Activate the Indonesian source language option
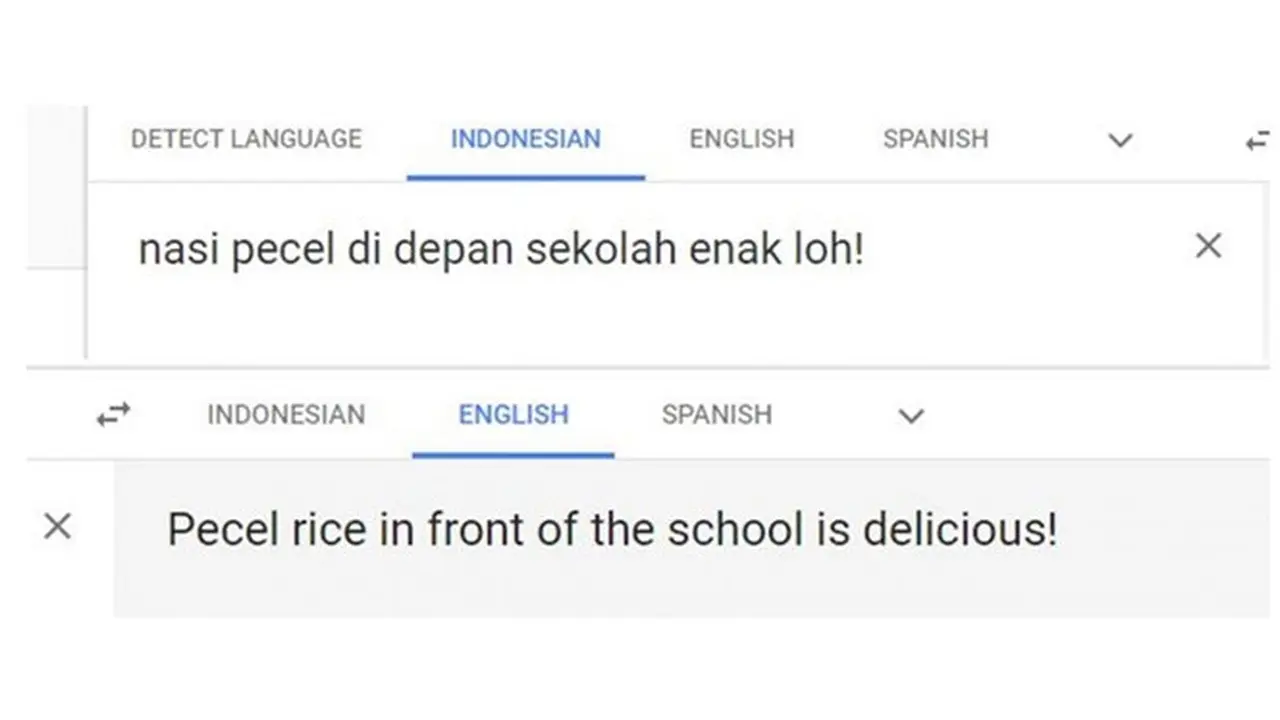1280x720 pixels. point(526,139)
